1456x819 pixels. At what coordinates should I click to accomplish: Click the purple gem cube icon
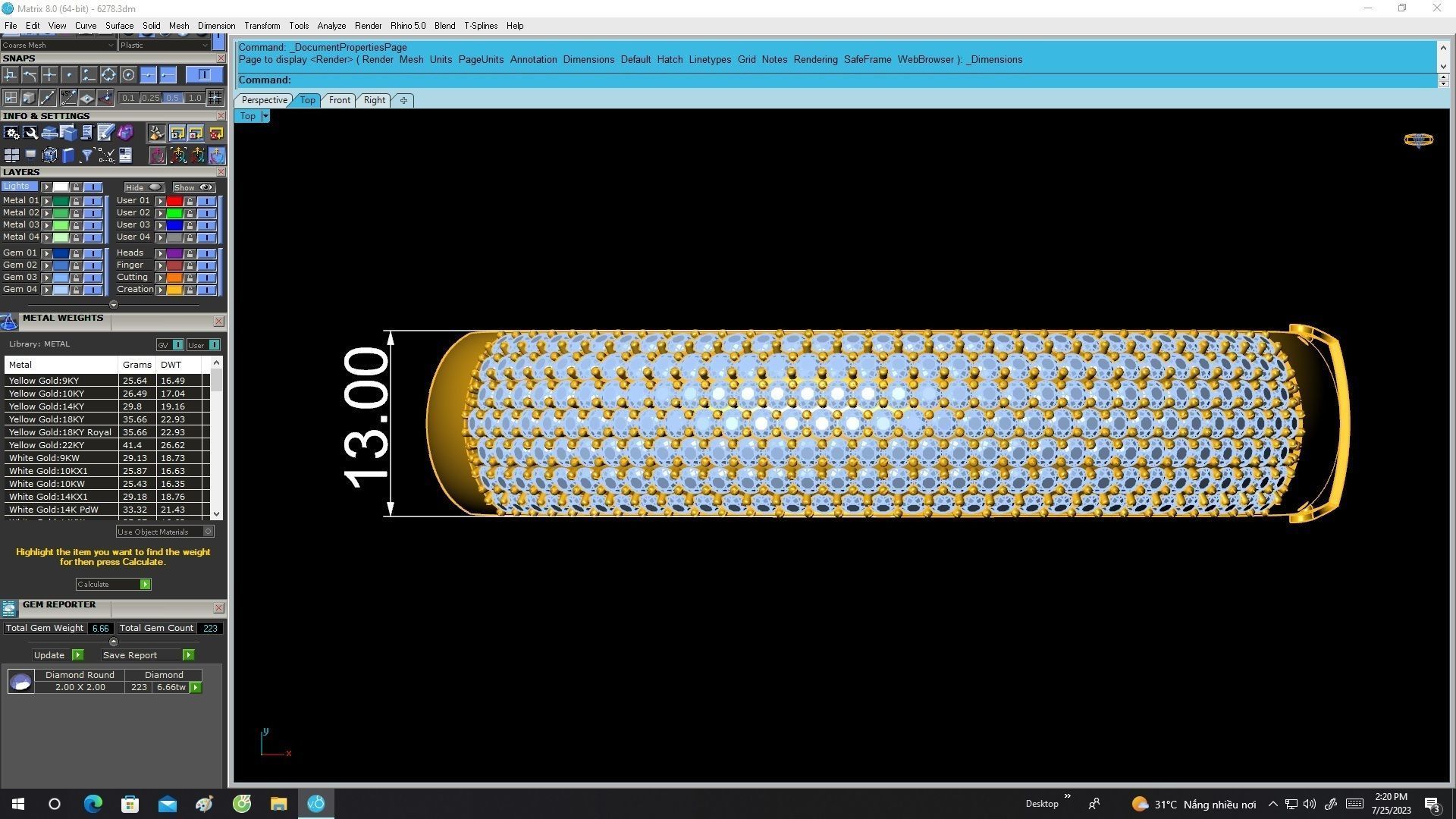125,133
